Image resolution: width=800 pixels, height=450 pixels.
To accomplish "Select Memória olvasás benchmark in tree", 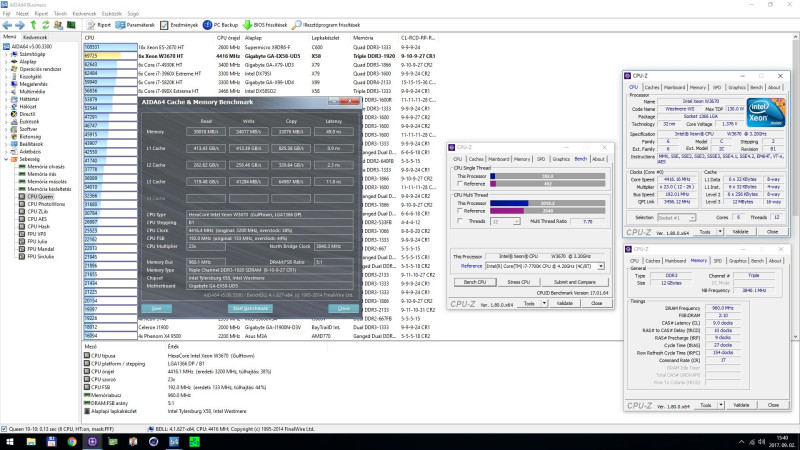I will coord(42,166).
